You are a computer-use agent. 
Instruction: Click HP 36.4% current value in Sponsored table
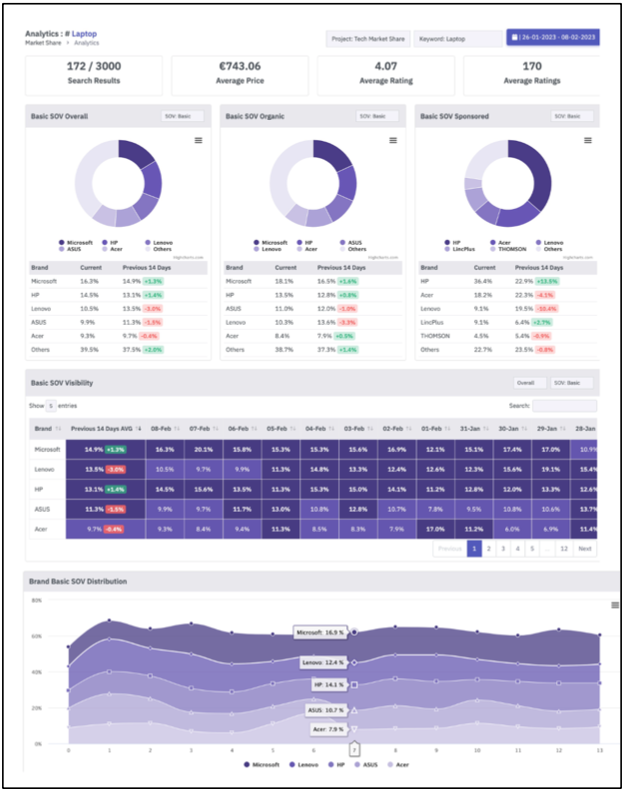pyautogui.click(x=483, y=281)
